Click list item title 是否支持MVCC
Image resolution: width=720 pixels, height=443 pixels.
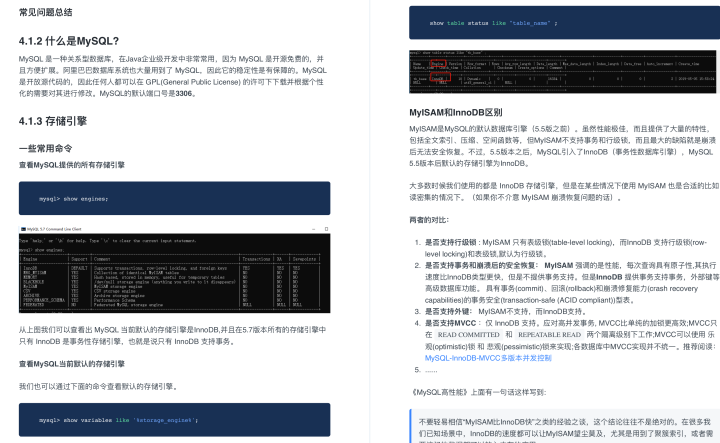[450, 323]
